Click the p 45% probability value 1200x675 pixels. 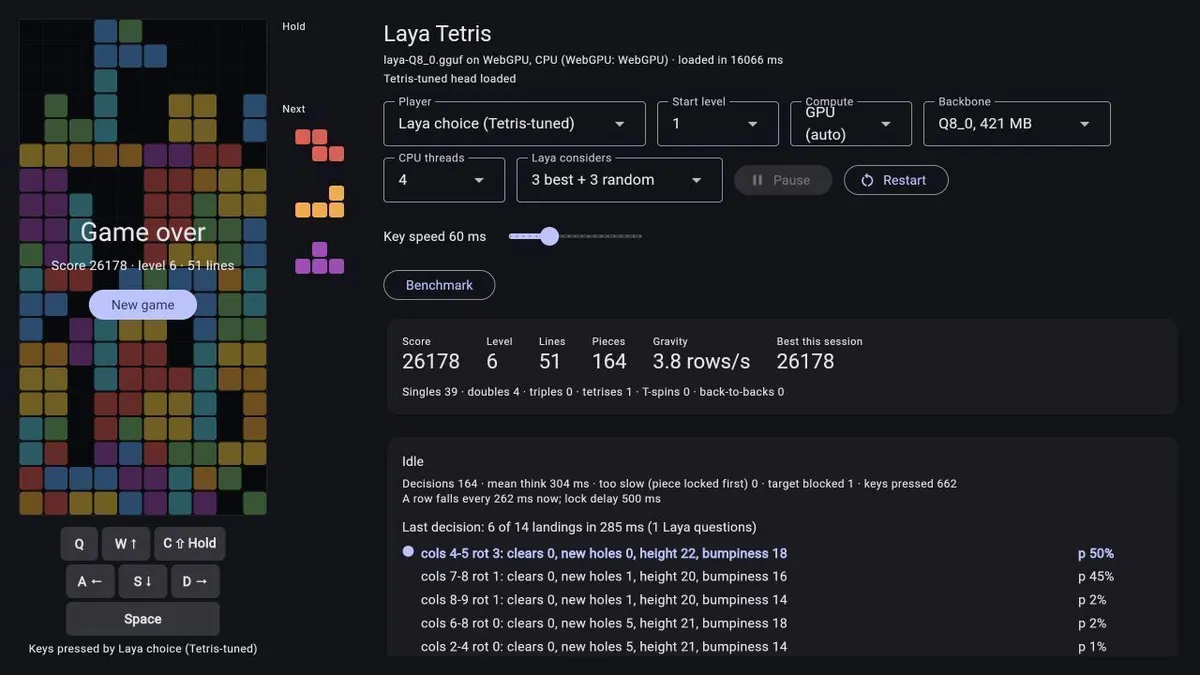1096,577
